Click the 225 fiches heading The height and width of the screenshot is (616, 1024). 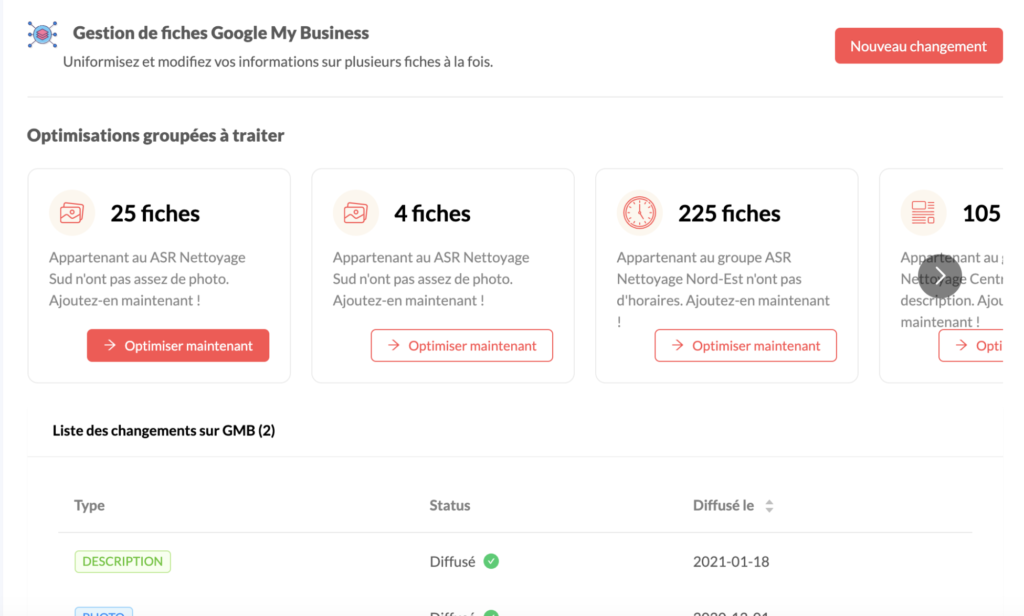pyautogui.click(x=729, y=214)
